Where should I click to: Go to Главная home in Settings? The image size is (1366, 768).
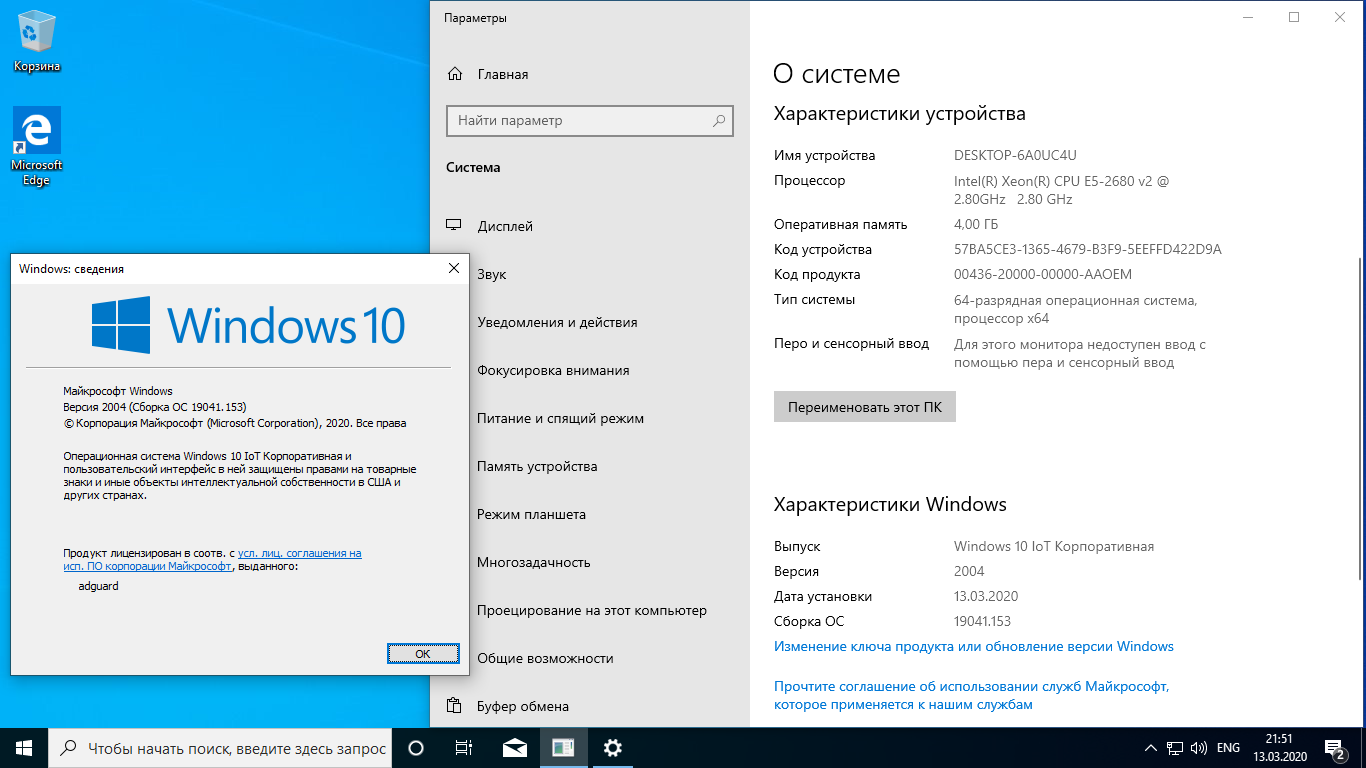(x=488, y=74)
